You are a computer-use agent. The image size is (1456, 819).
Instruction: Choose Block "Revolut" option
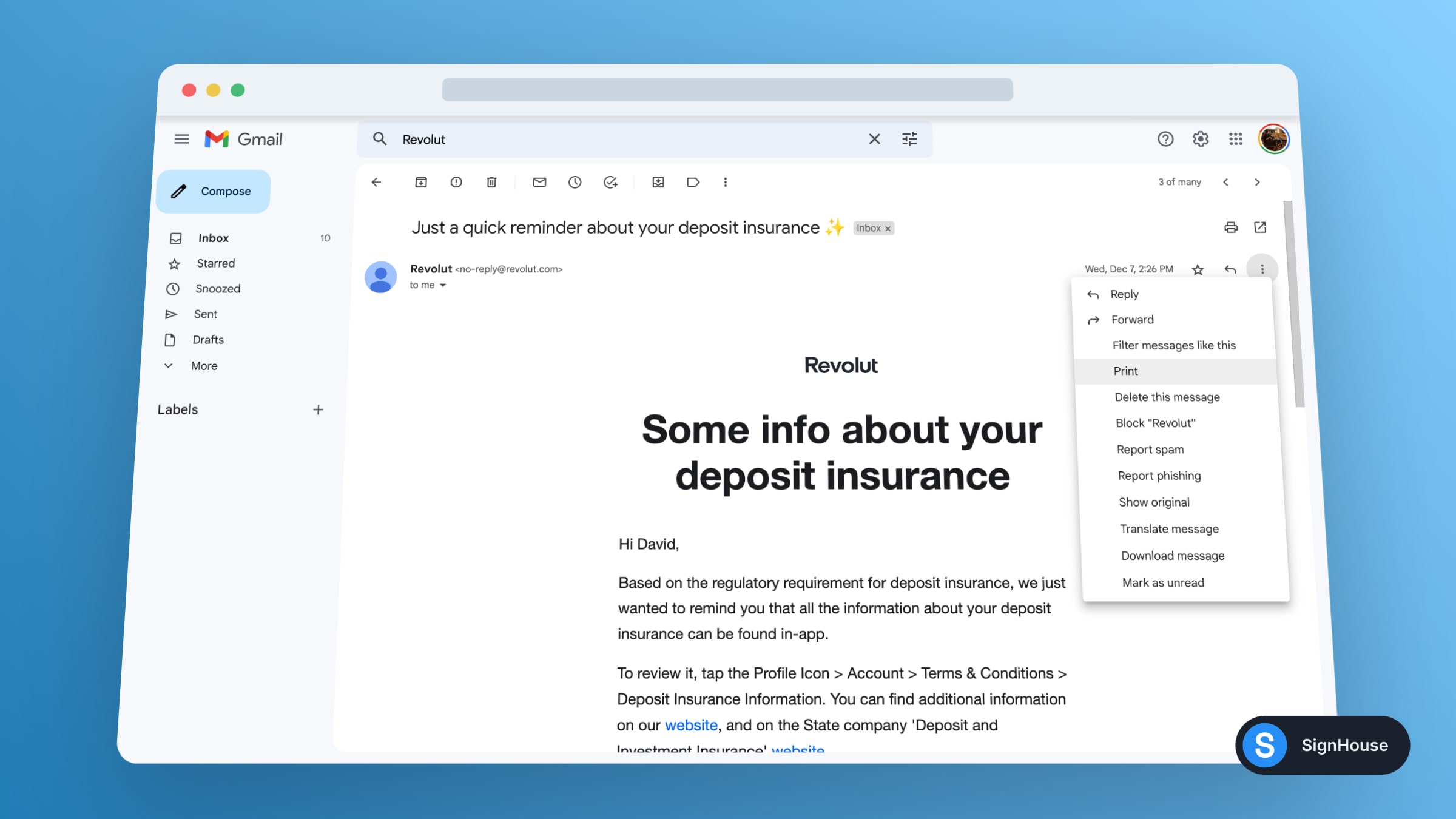point(1178,423)
